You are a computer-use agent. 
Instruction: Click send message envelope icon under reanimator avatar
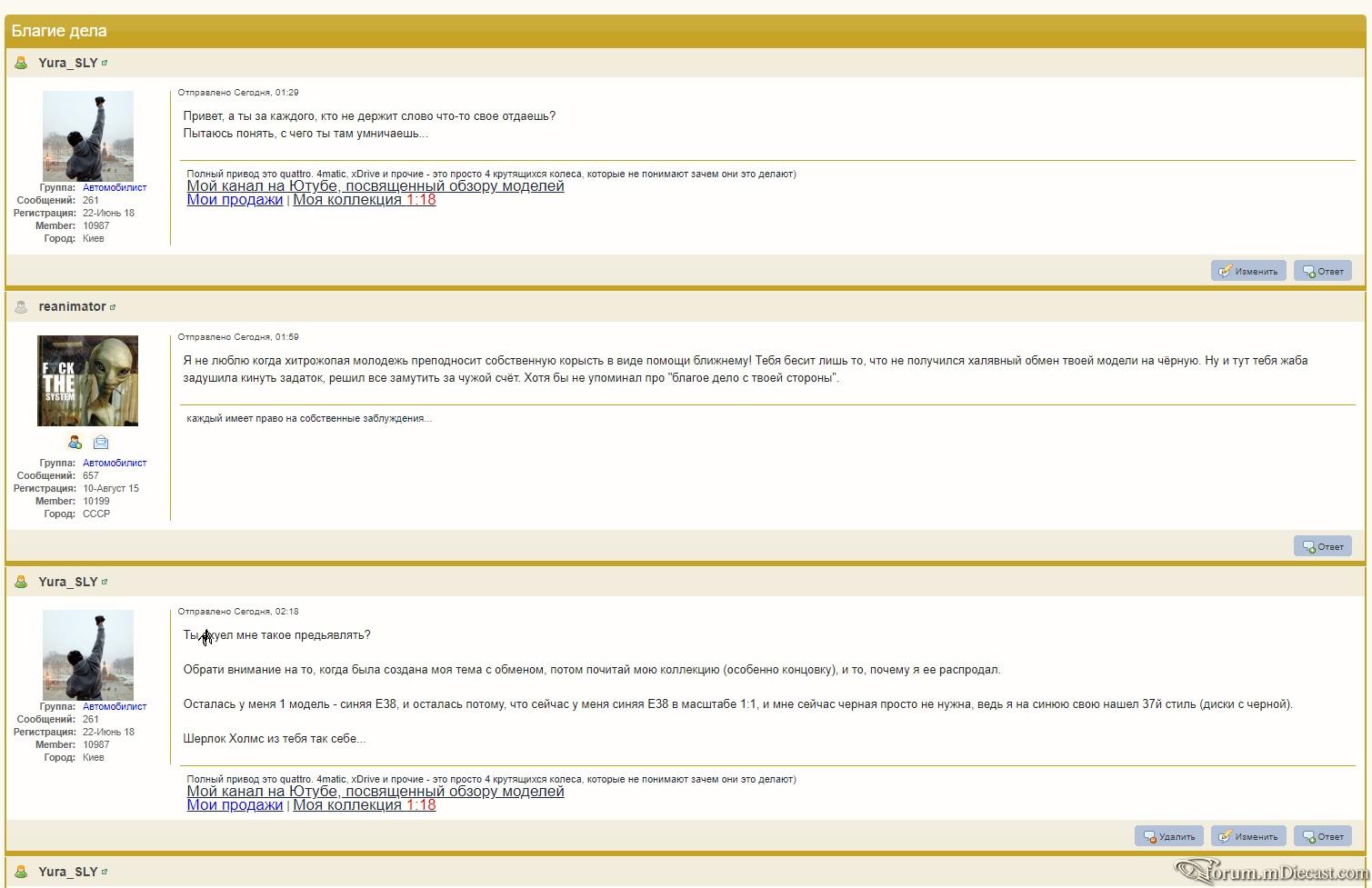pyautogui.click(x=101, y=443)
